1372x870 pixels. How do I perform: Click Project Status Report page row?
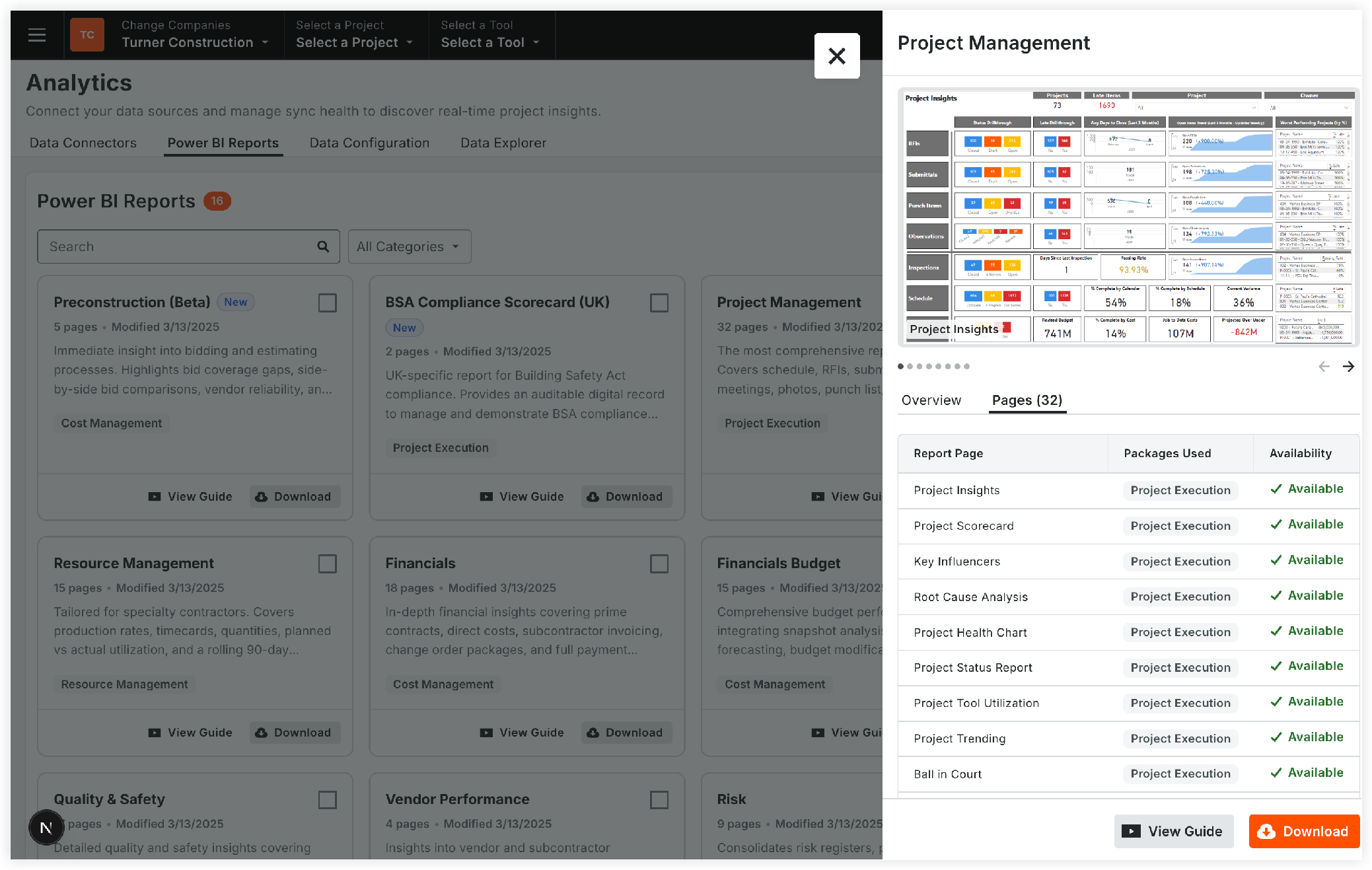(1128, 668)
